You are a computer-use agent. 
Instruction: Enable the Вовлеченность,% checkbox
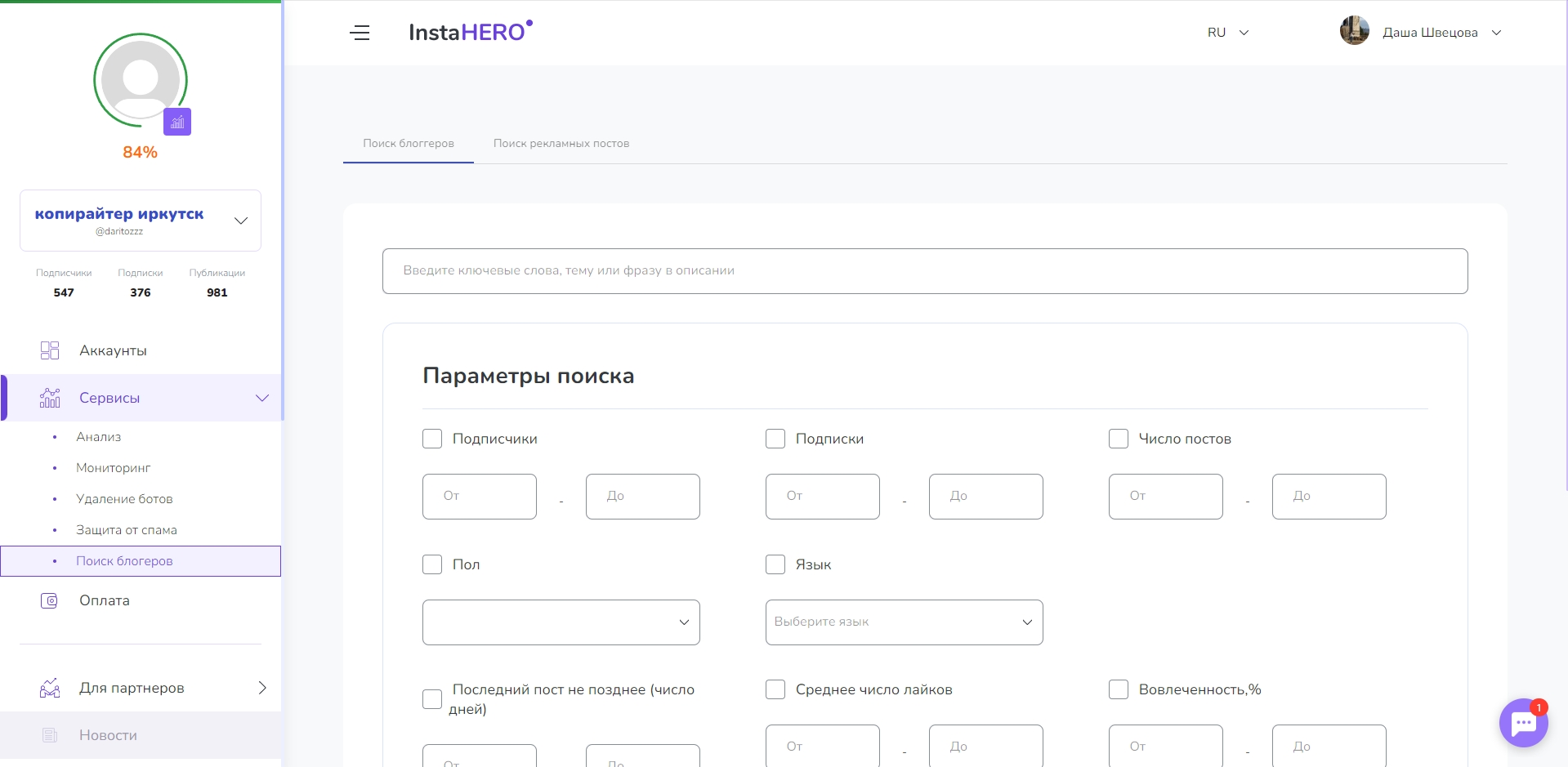click(1119, 689)
